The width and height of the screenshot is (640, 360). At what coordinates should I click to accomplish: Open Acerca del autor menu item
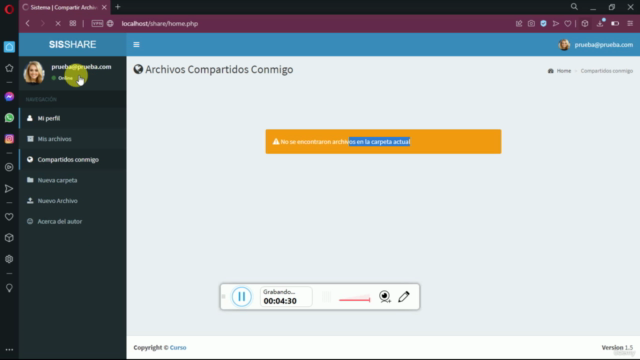73,222
